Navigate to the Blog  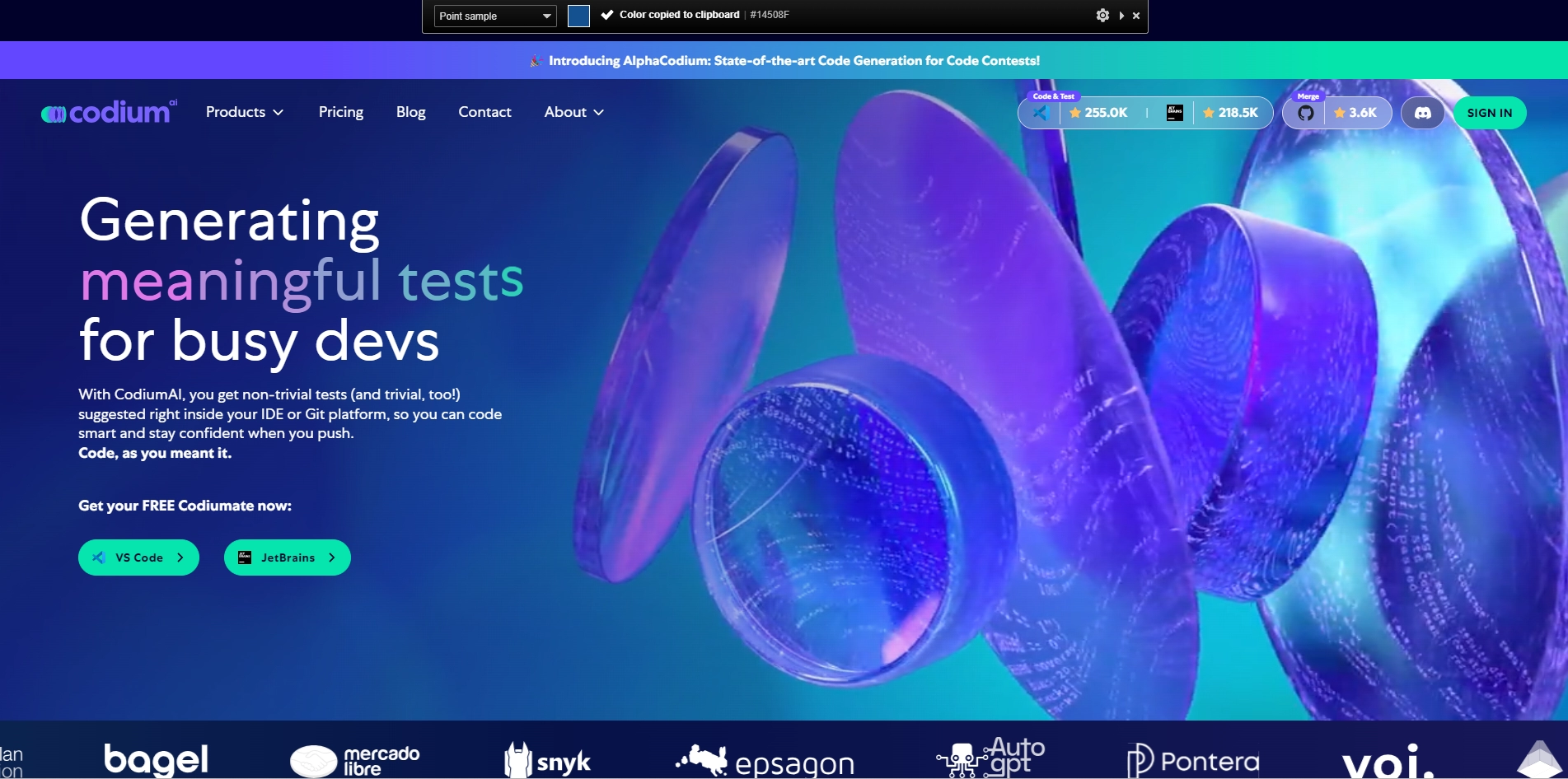[x=410, y=112]
